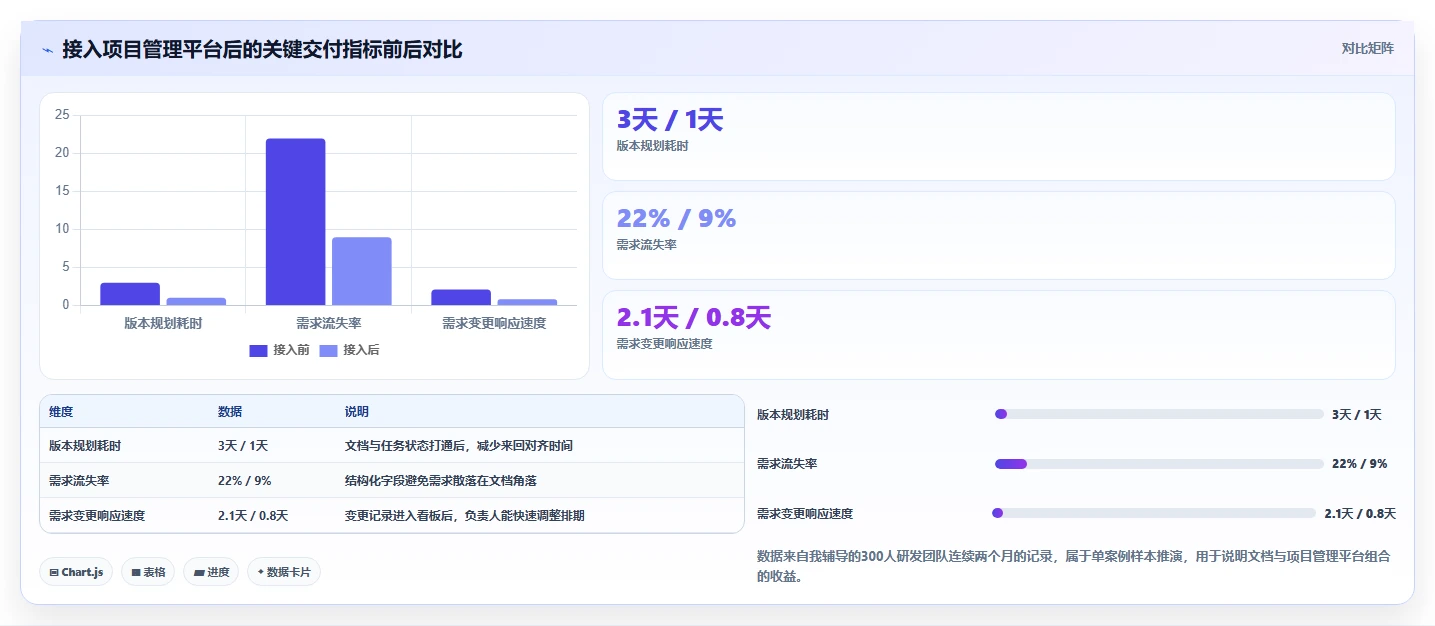Click the 说明 table column header

357,412
